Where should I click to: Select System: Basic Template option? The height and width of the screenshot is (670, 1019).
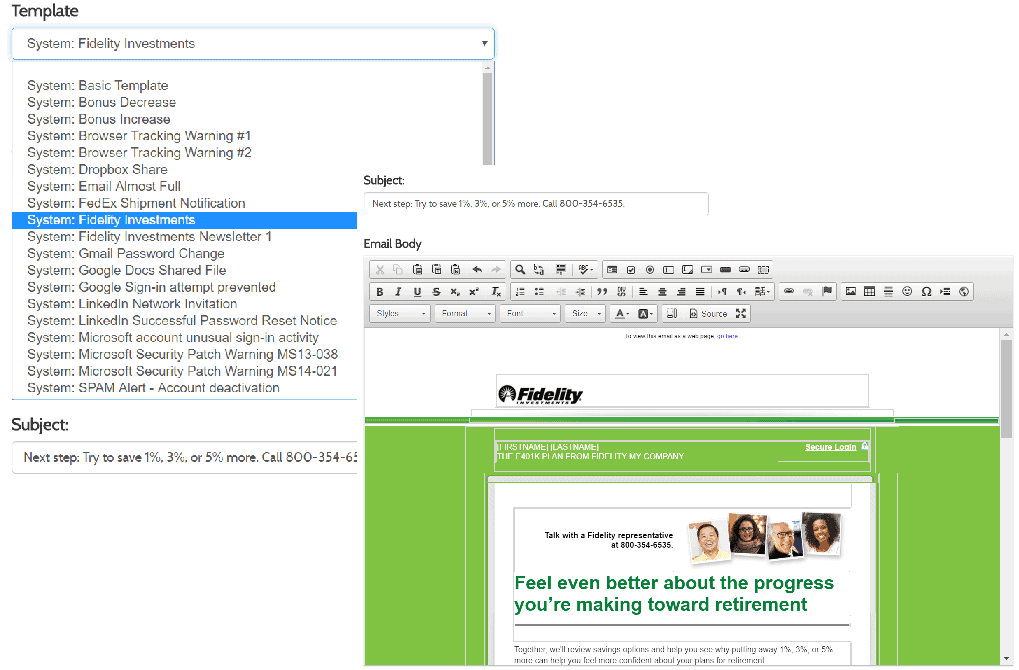[x=97, y=86]
